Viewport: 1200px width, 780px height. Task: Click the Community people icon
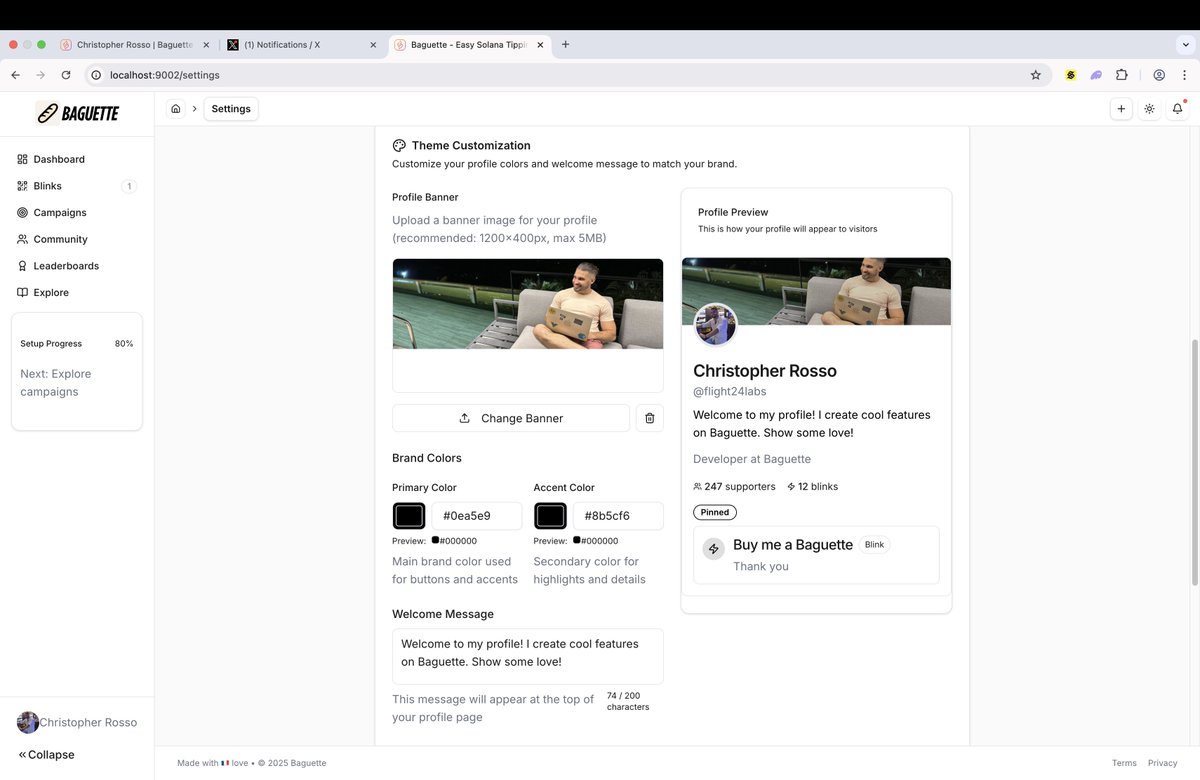coord(23,239)
